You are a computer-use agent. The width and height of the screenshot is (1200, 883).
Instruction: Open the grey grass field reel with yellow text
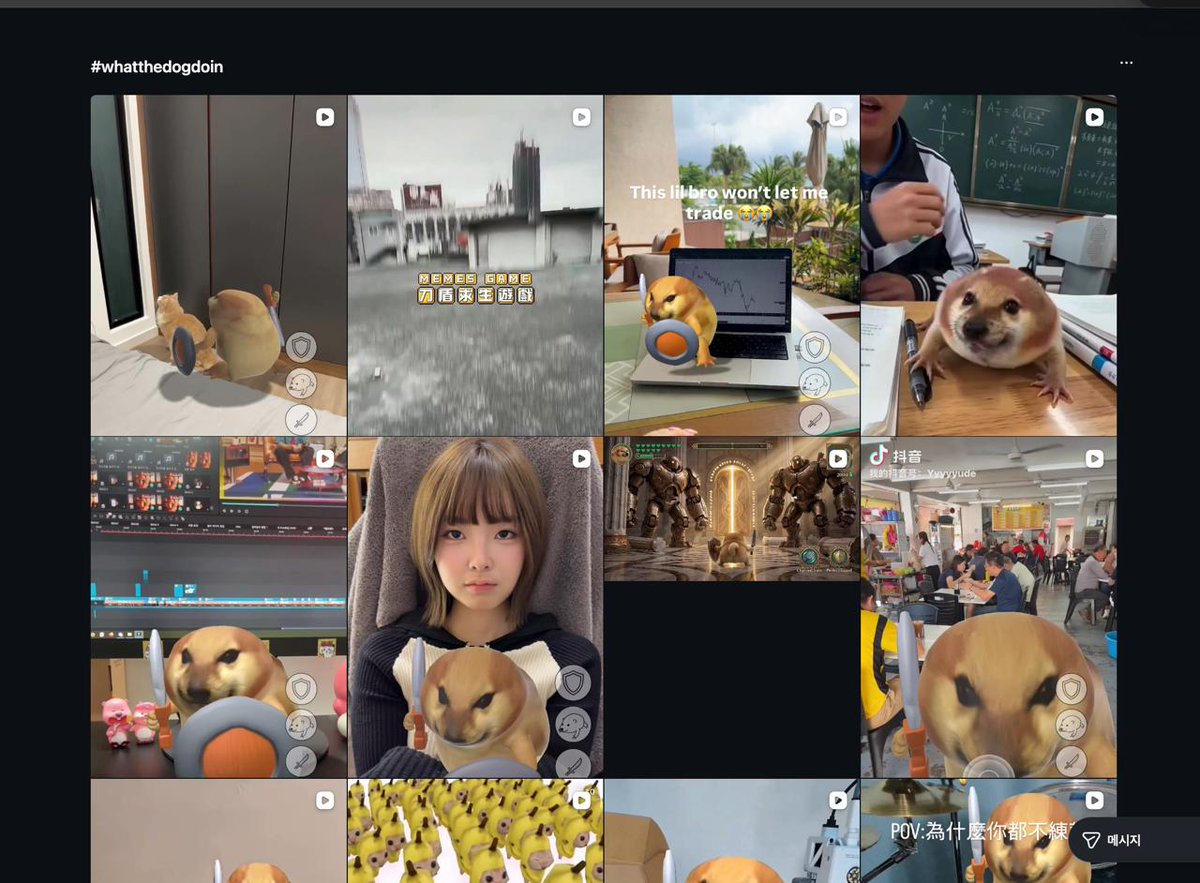(x=475, y=265)
